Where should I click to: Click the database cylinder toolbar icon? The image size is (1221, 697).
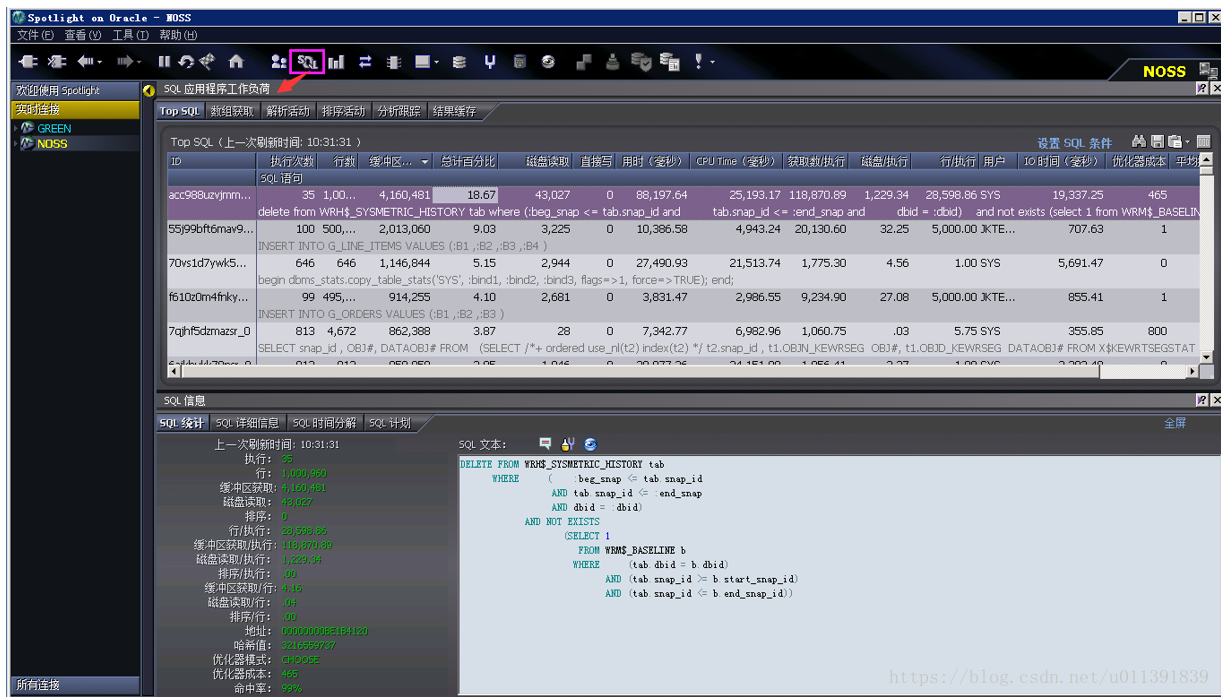click(519, 62)
